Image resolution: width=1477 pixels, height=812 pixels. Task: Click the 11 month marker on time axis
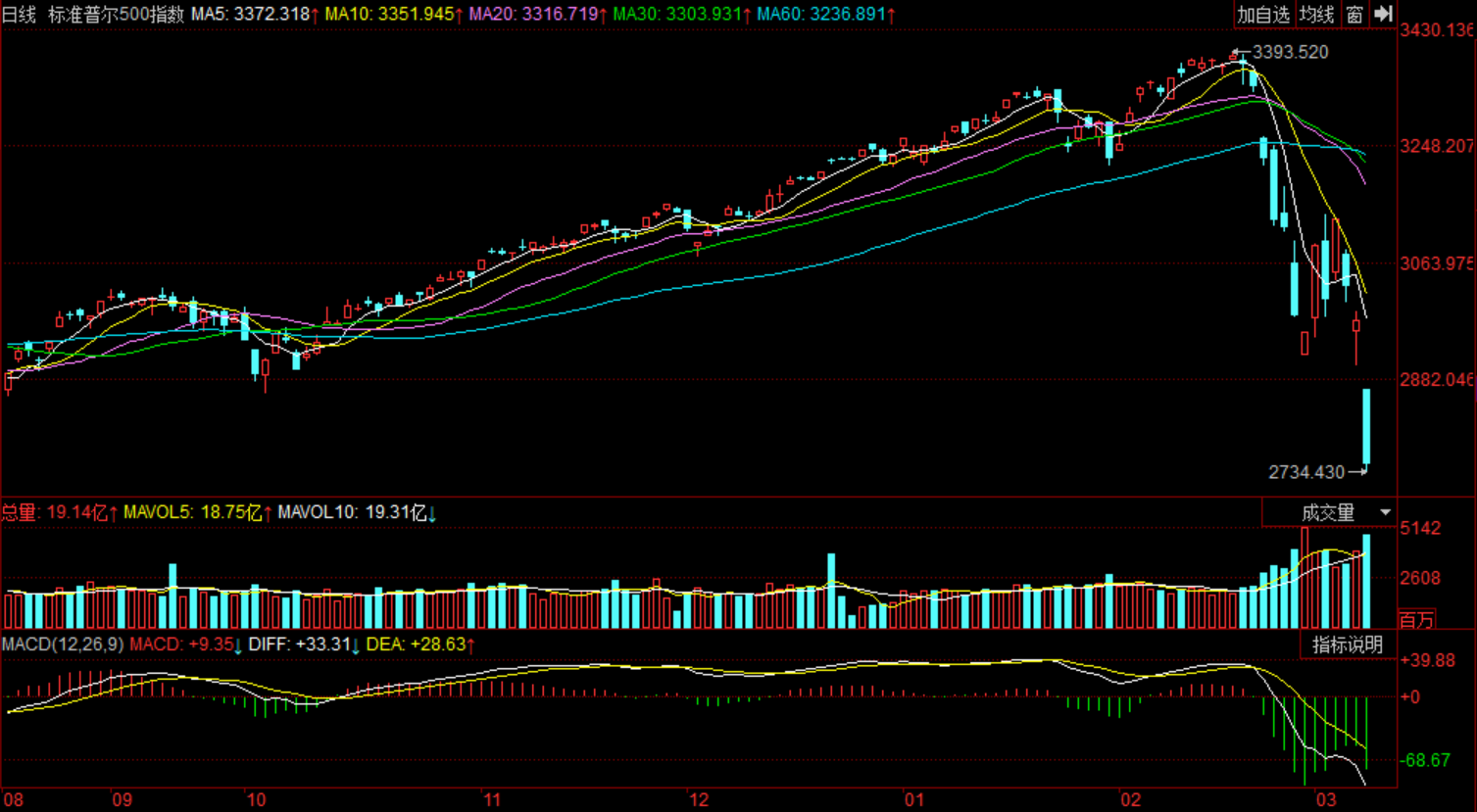click(493, 800)
